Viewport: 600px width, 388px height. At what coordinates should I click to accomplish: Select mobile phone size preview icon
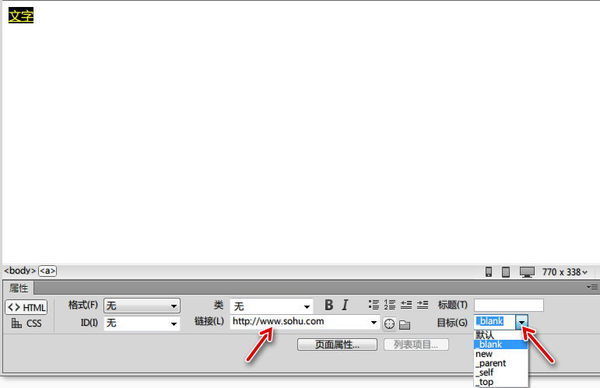[489, 272]
